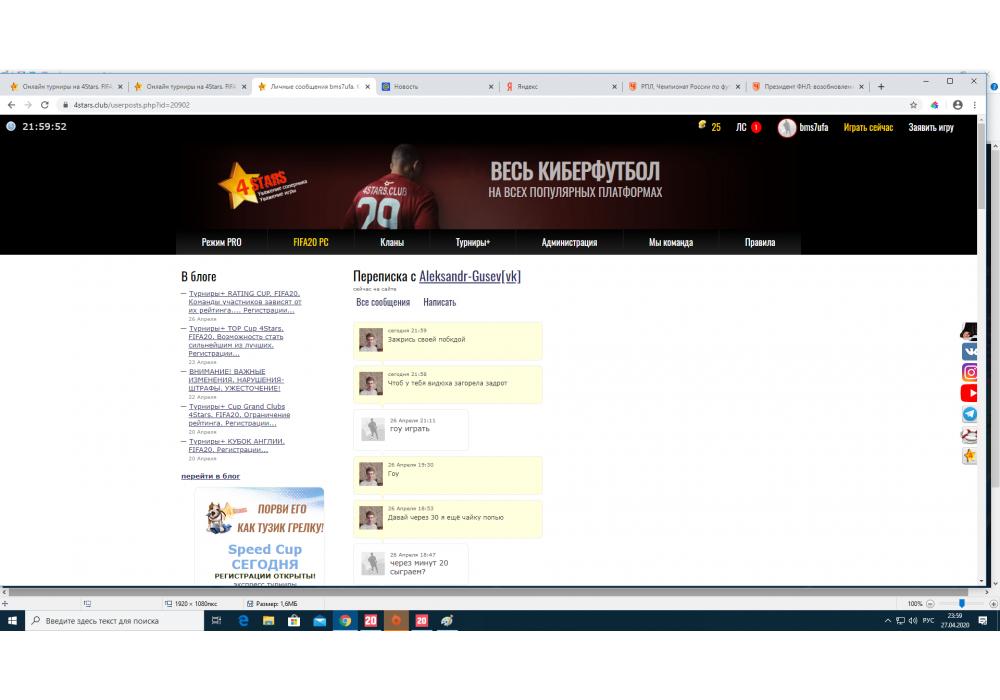Click the Windows taskbar search field
This screenshot has width=1000, height=700.
coord(110,621)
